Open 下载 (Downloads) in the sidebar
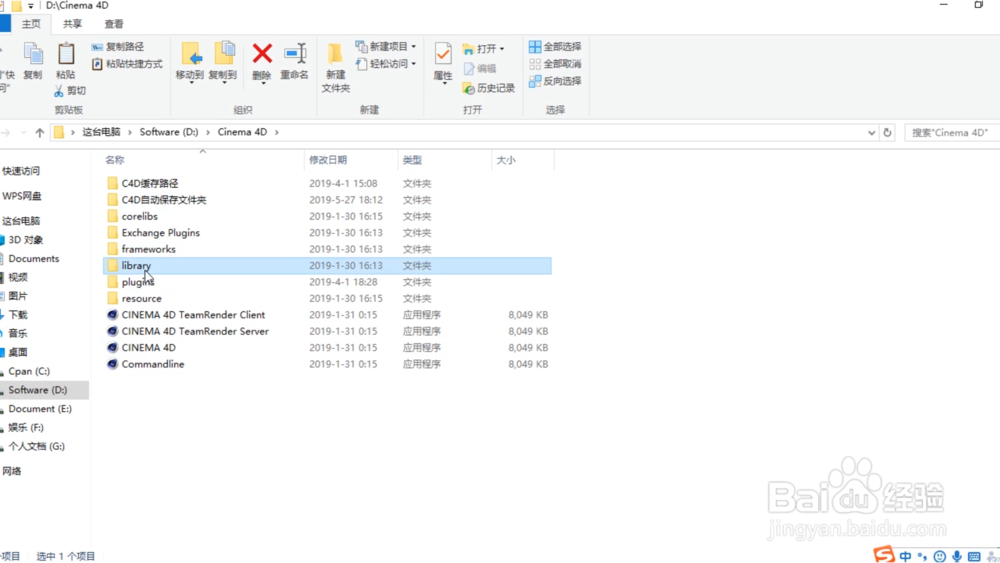 pos(18,314)
